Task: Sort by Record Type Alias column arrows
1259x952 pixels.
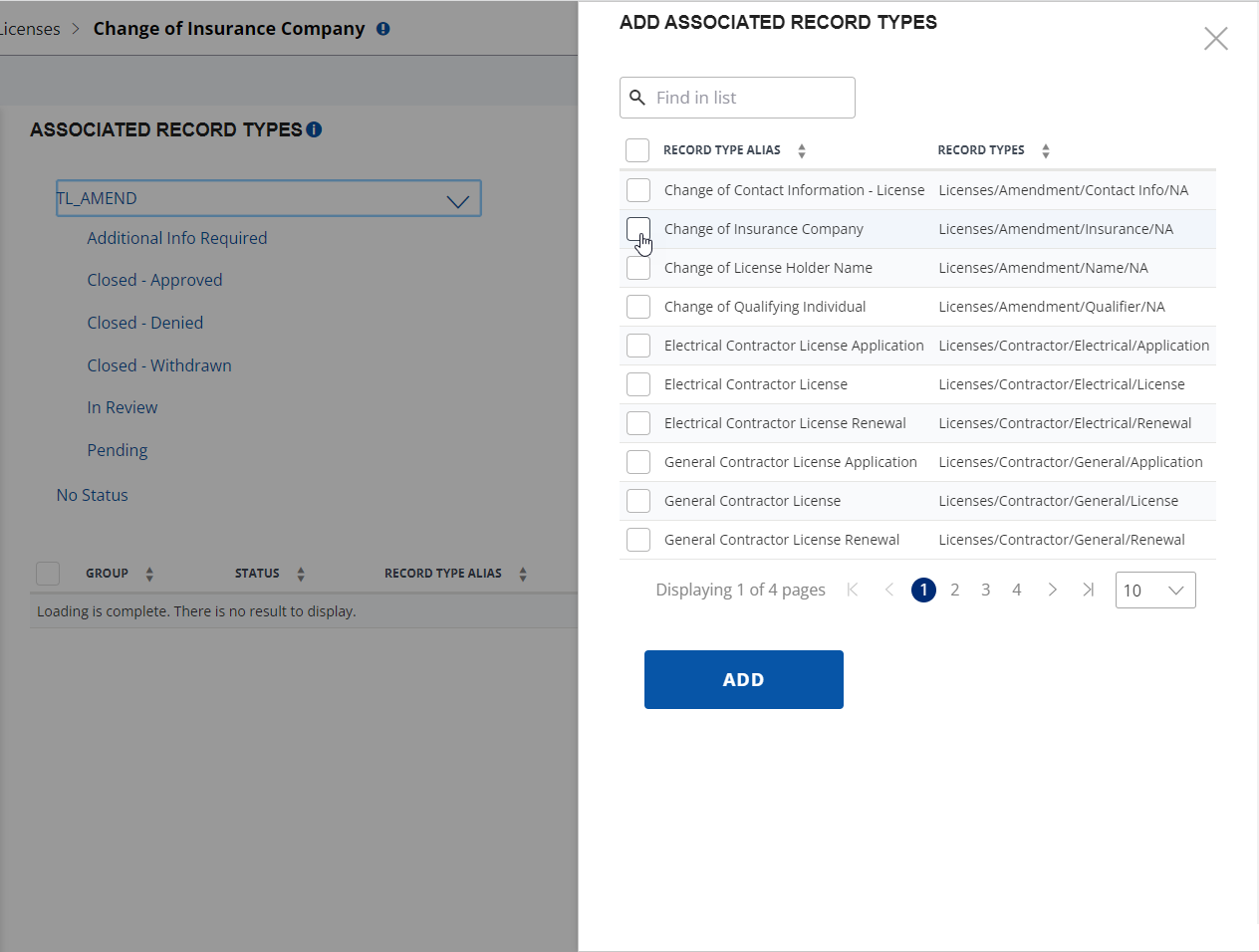Action: (x=802, y=151)
